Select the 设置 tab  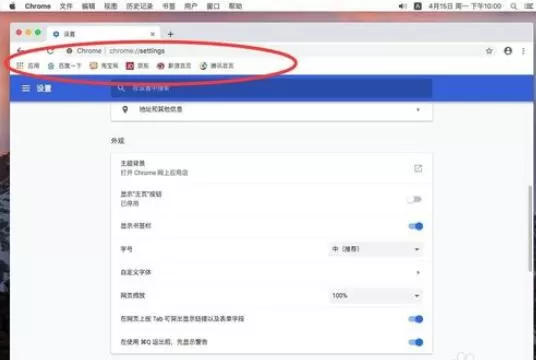click(103, 34)
